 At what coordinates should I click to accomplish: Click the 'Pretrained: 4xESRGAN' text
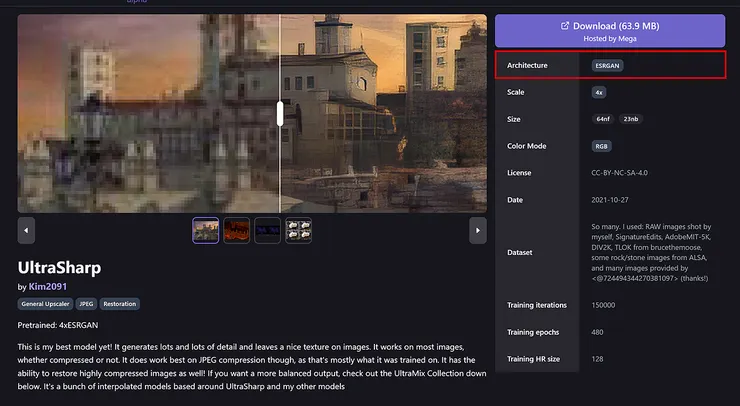point(58,325)
